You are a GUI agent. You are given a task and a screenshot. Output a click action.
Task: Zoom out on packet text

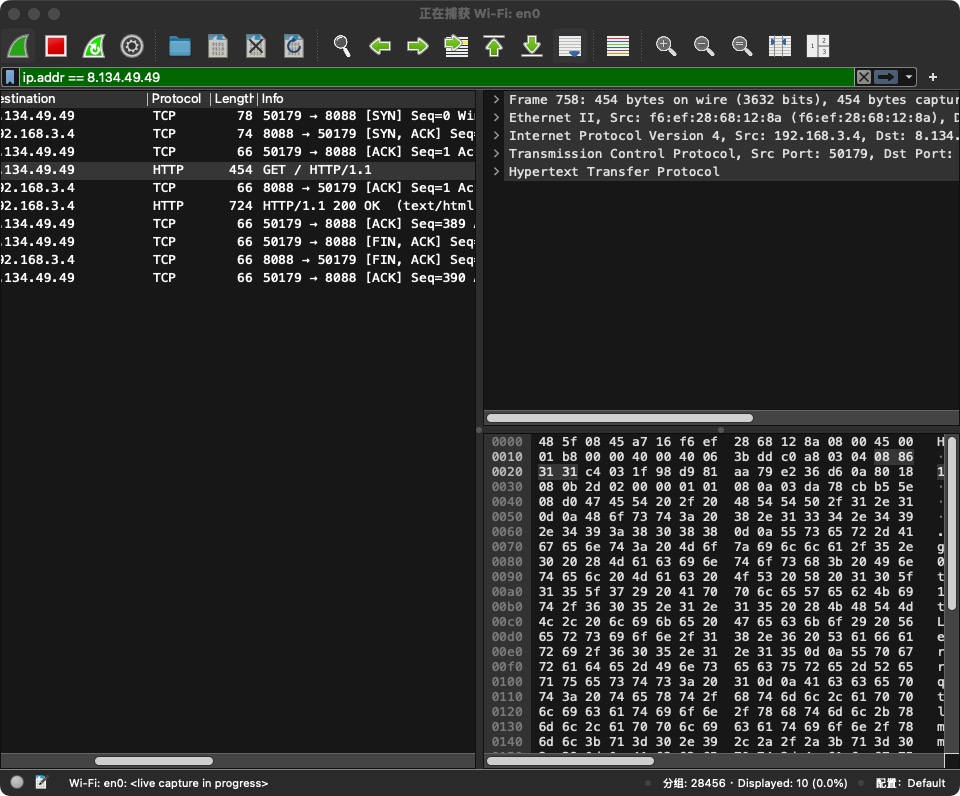click(703, 46)
